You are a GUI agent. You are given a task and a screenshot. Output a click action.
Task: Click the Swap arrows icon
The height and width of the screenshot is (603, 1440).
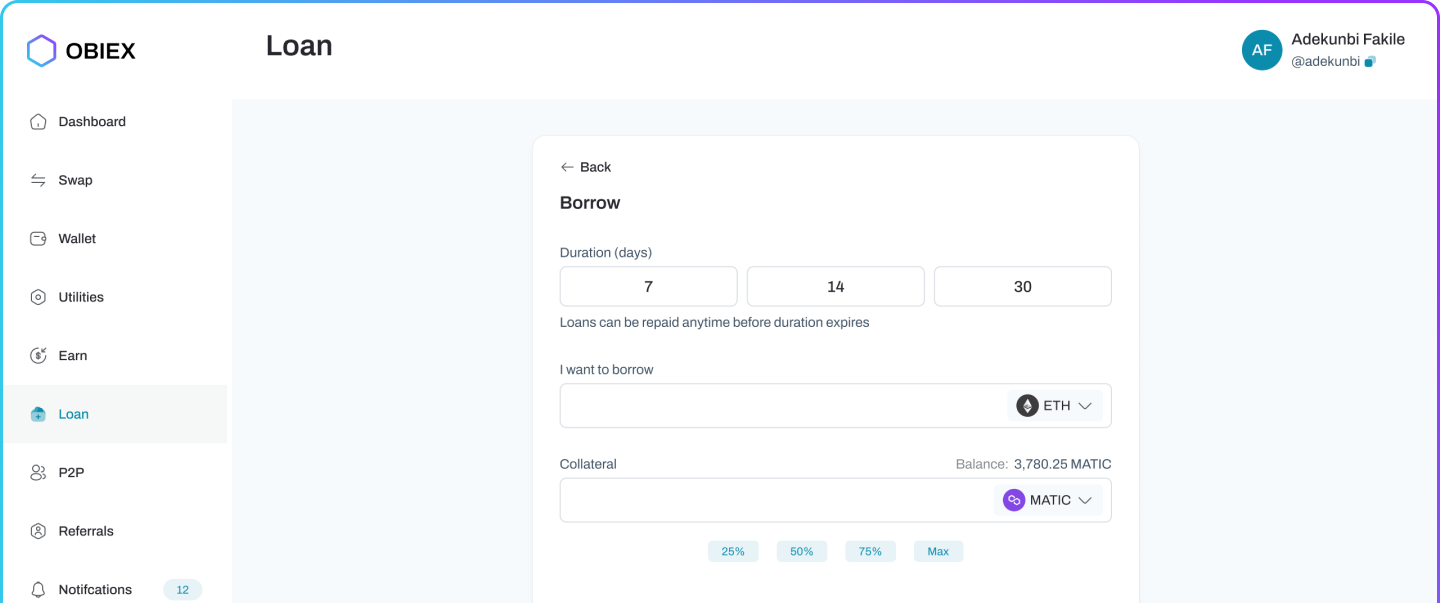pyautogui.click(x=38, y=180)
